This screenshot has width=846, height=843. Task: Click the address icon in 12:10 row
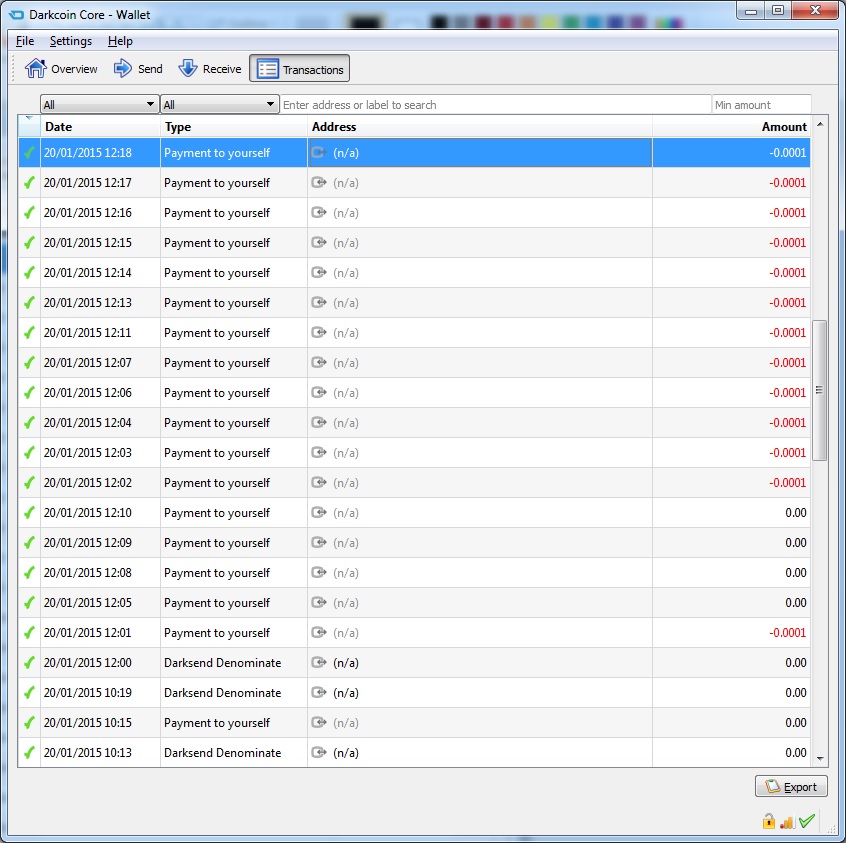tap(319, 512)
